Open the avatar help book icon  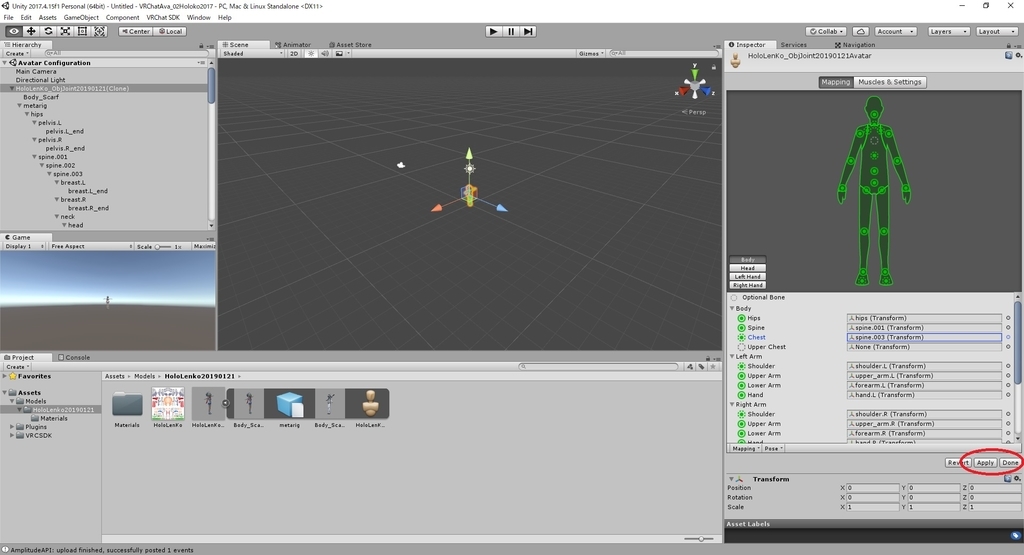pyautogui.click(x=1009, y=56)
